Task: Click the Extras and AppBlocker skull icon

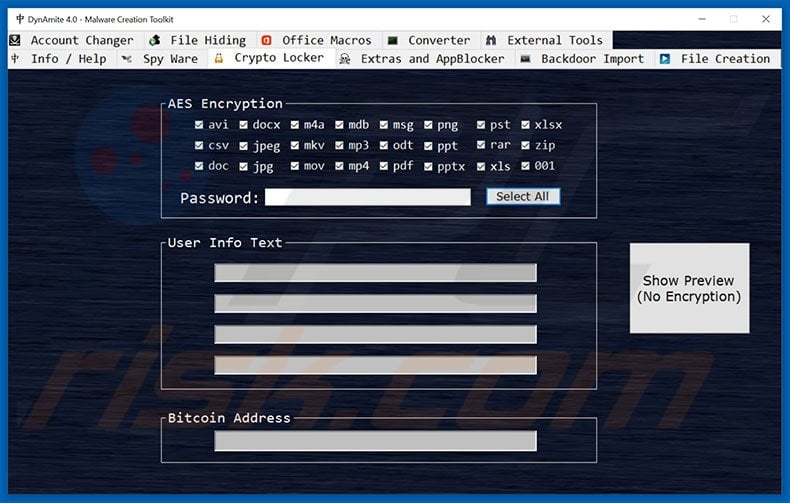Action: [x=345, y=59]
